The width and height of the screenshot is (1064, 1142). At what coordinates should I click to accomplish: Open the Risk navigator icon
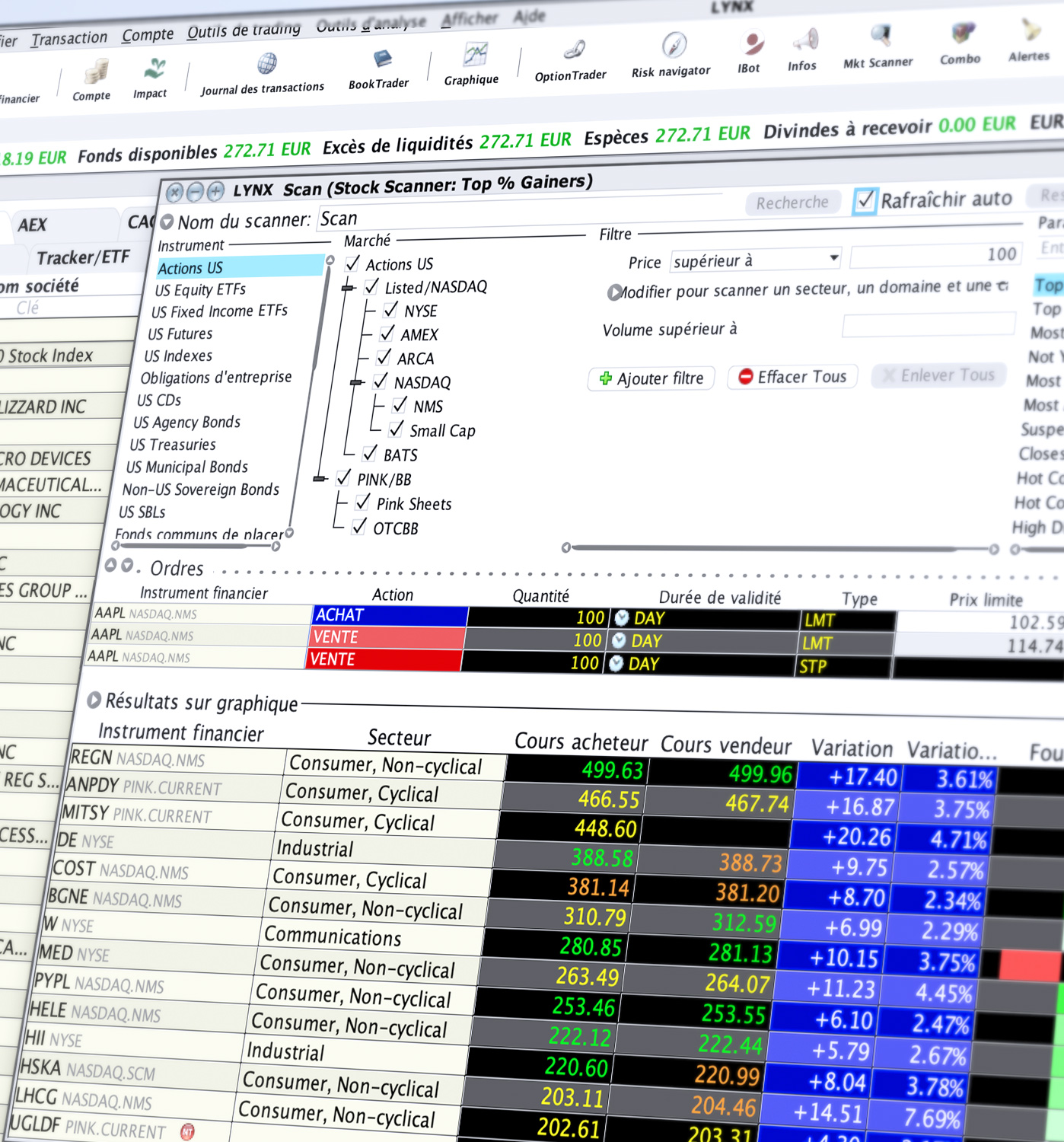tap(674, 46)
